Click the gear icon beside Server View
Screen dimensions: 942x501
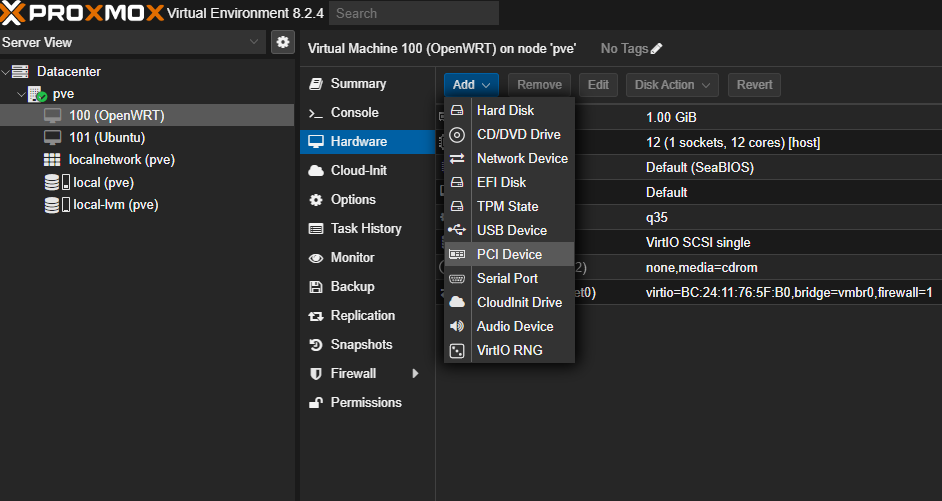coord(283,42)
